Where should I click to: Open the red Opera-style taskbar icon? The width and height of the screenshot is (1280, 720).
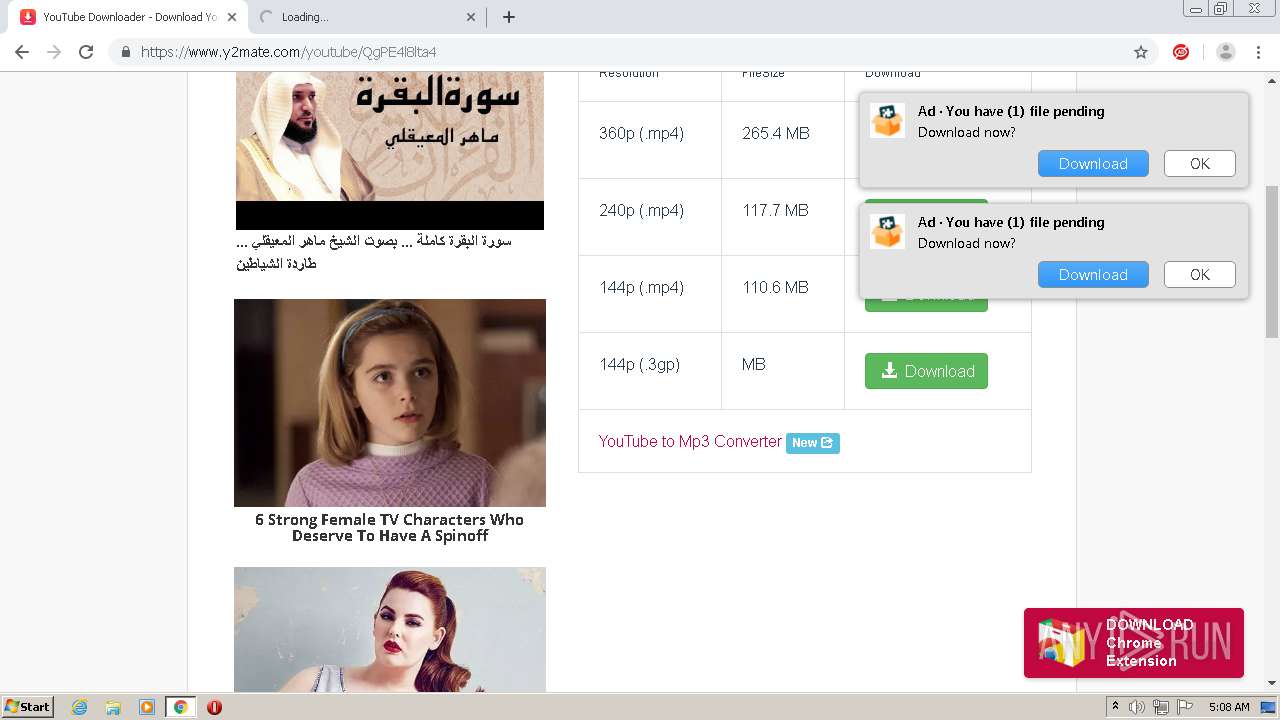click(214, 707)
